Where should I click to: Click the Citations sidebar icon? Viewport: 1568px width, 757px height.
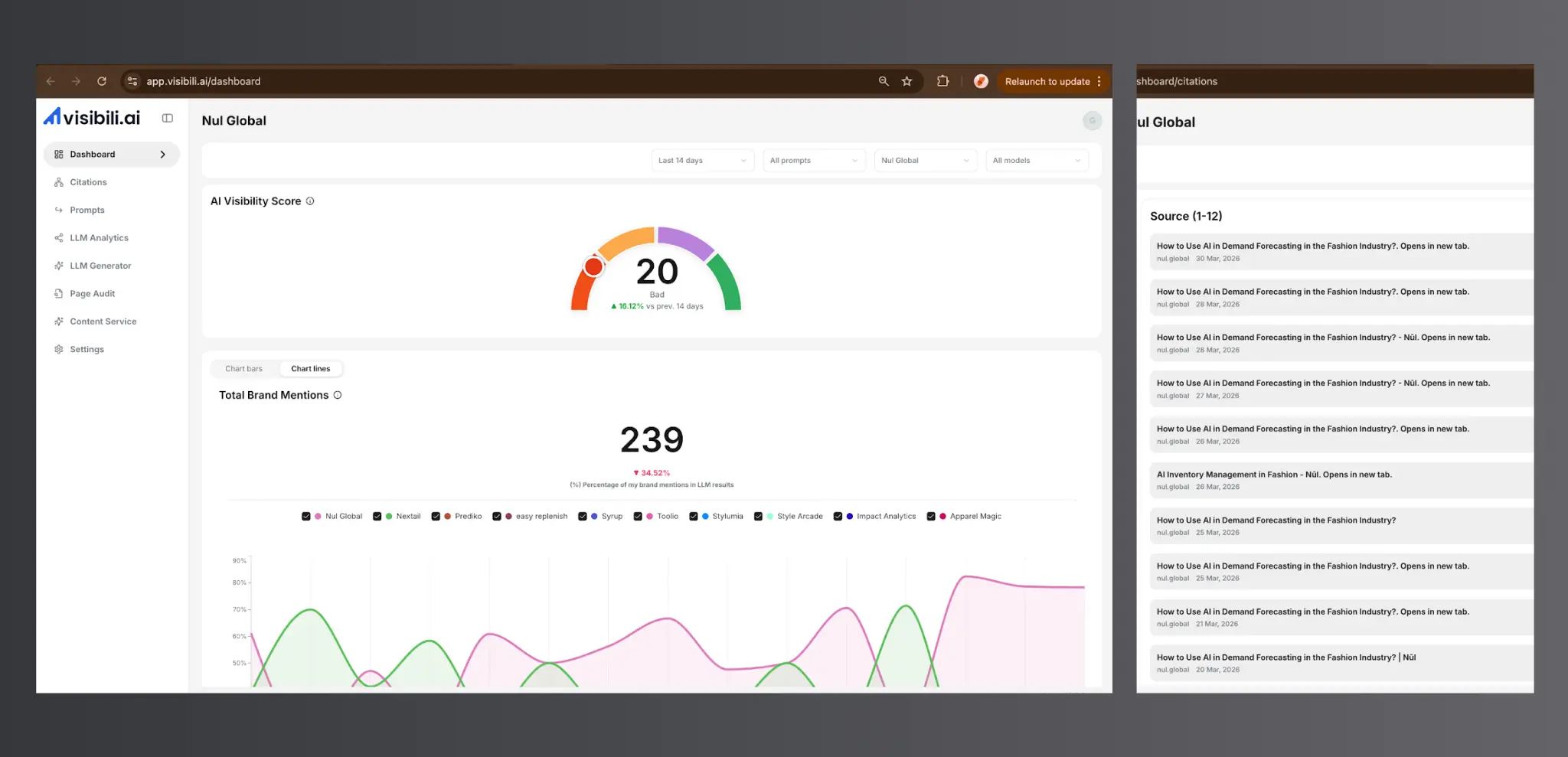pyautogui.click(x=59, y=182)
